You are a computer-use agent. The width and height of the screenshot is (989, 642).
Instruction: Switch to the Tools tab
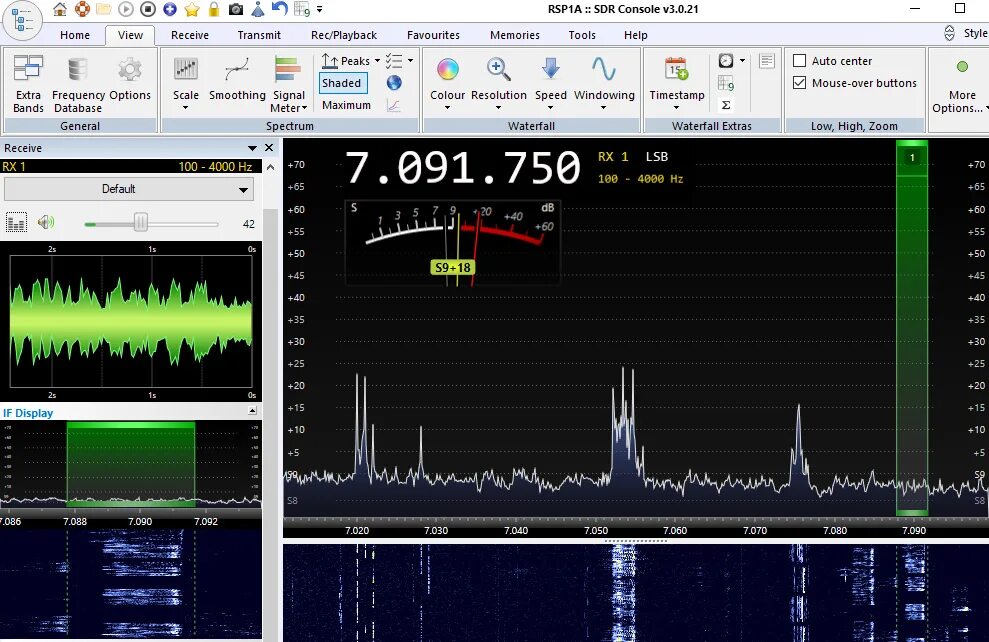[x=582, y=35]
